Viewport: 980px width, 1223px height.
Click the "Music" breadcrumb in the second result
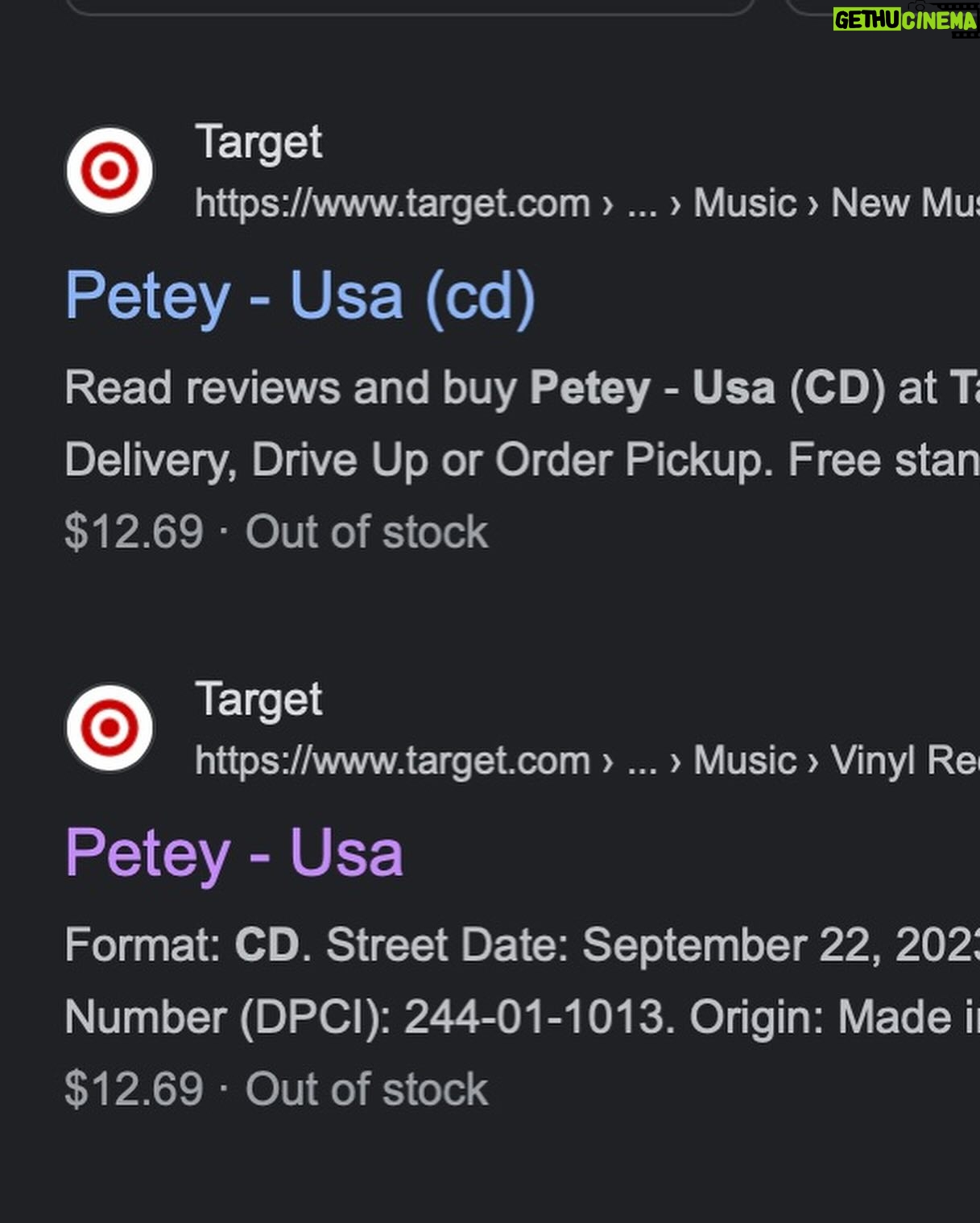point(745,761)
